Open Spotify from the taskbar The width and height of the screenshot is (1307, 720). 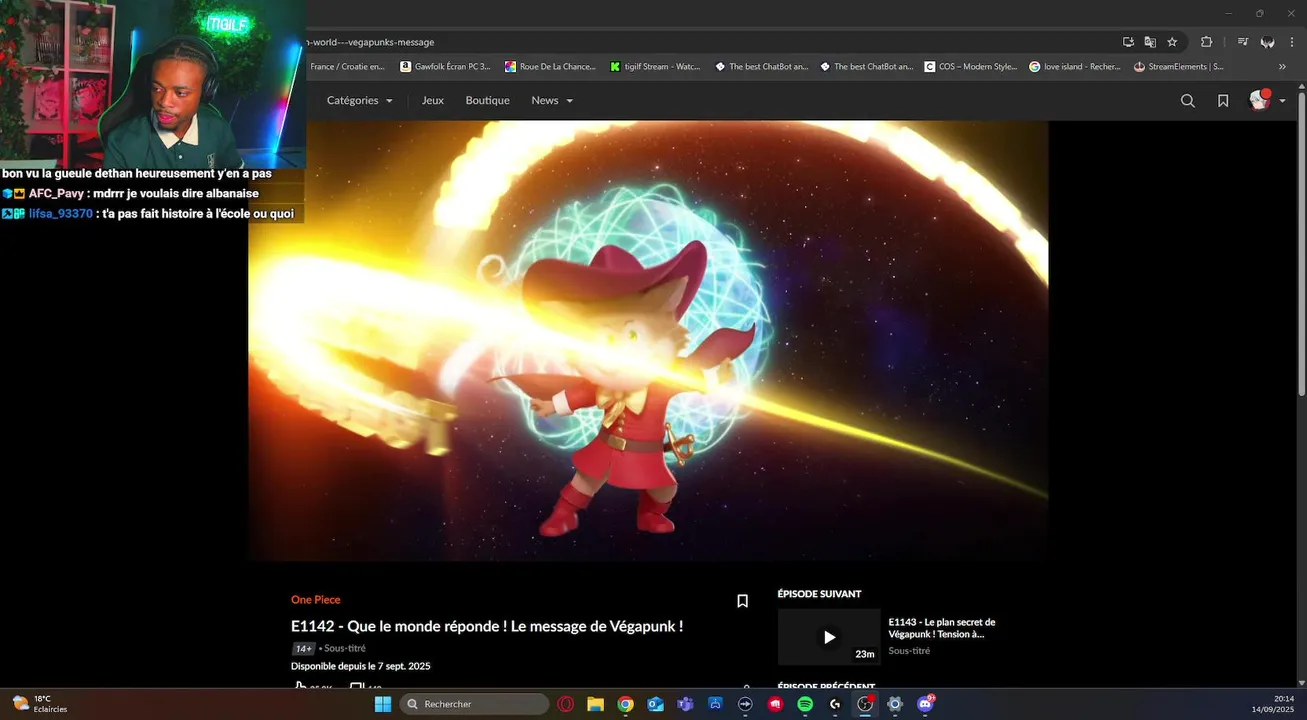tap(805, 704)
